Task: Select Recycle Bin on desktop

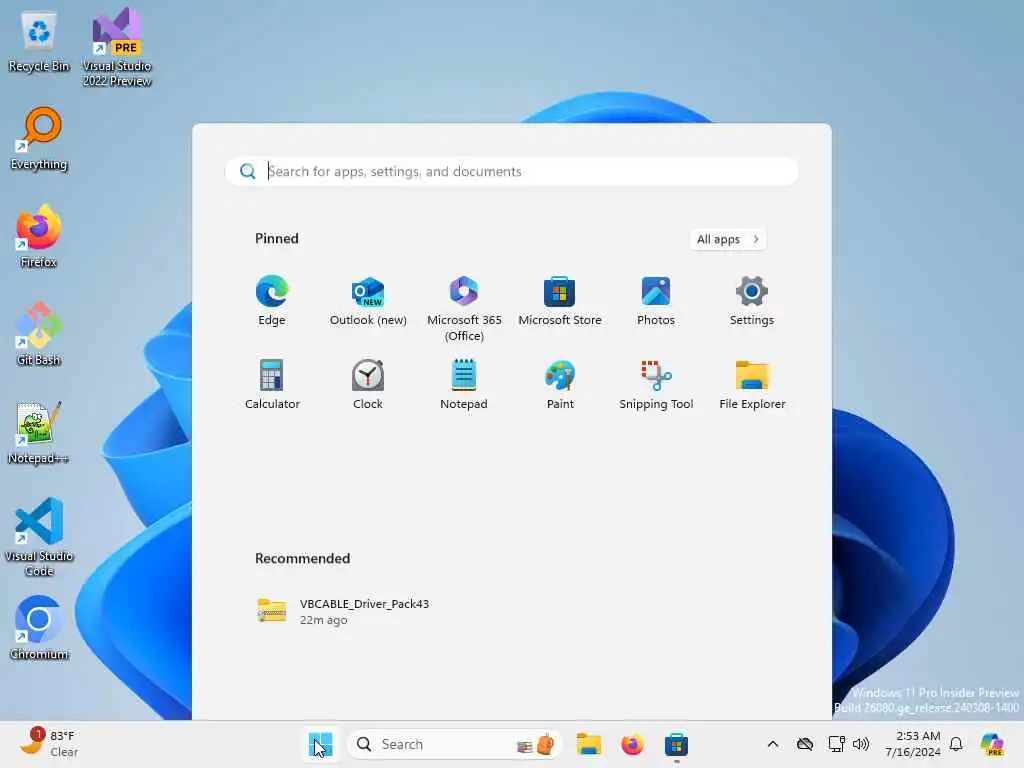Action: (39, 42)
